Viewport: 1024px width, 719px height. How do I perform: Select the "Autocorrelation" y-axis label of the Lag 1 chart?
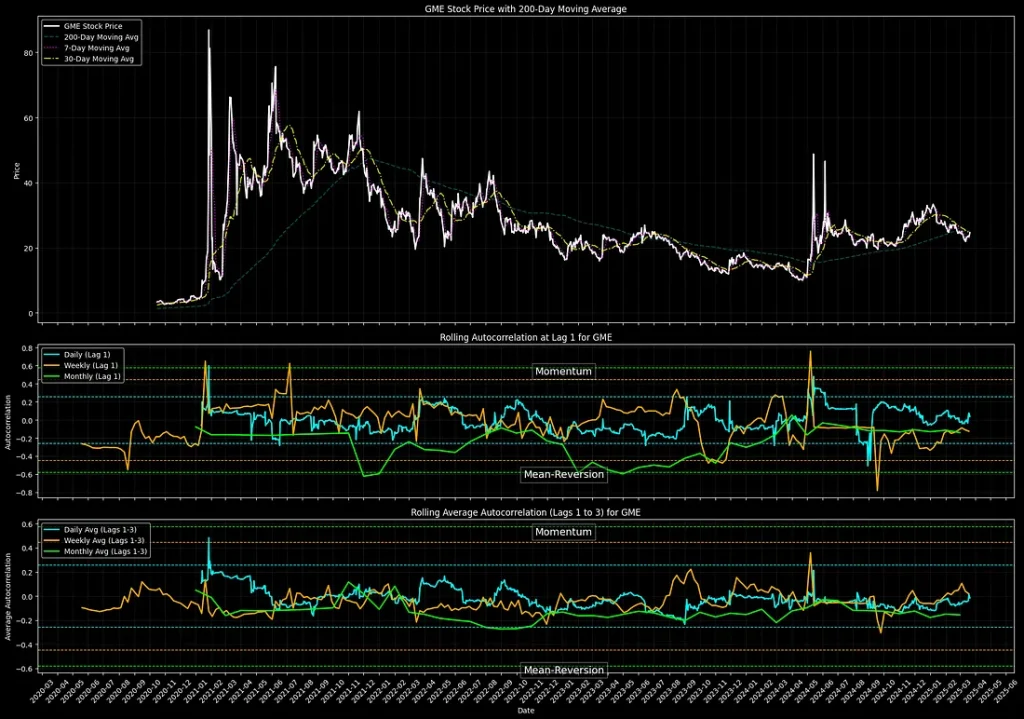[8, 422]
